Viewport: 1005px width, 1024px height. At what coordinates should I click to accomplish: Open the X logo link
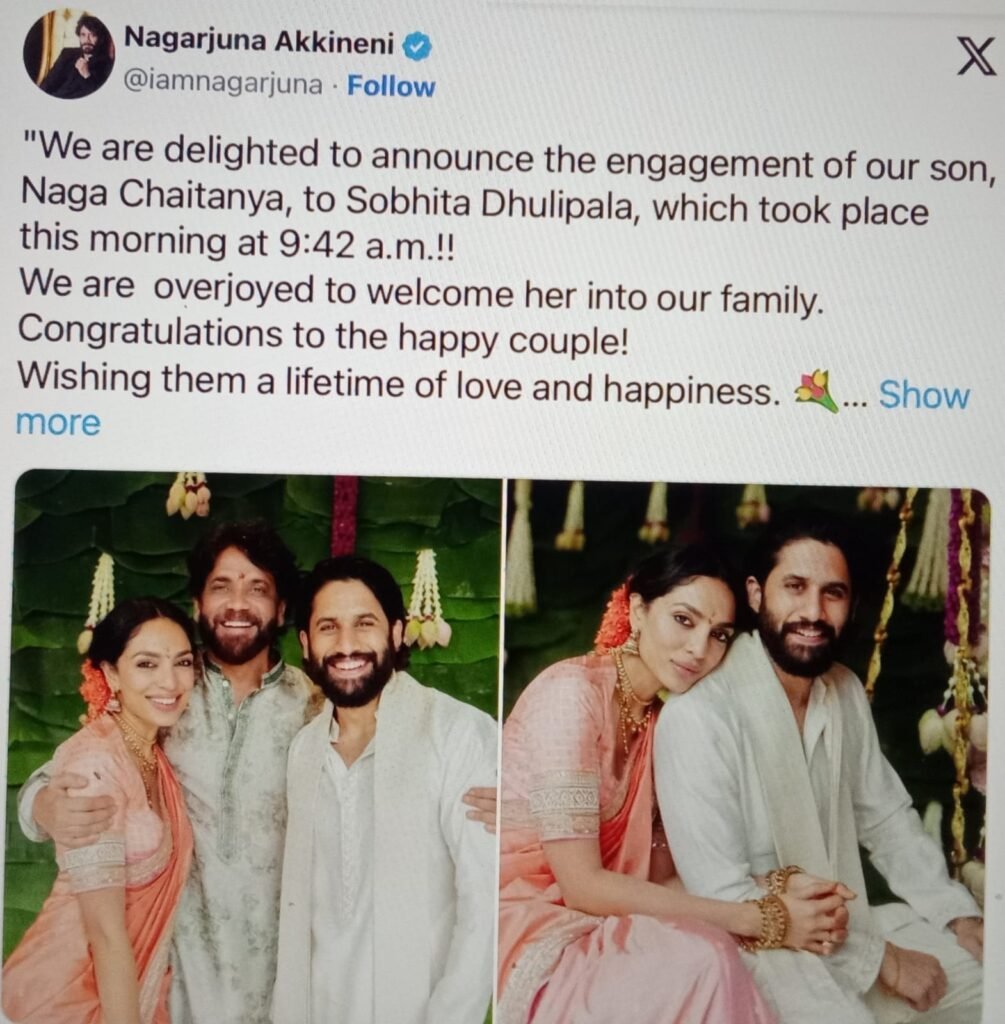(x=976, y=57)
